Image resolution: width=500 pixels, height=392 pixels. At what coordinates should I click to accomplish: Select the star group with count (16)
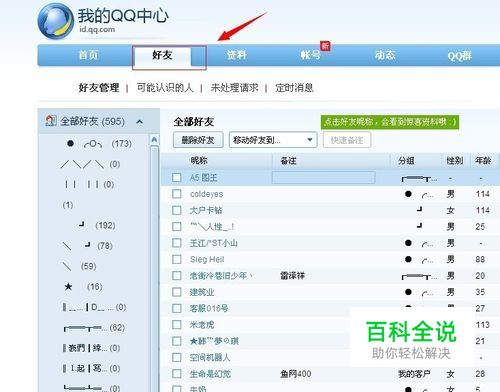pyautogui.click(x=83, y=286)
